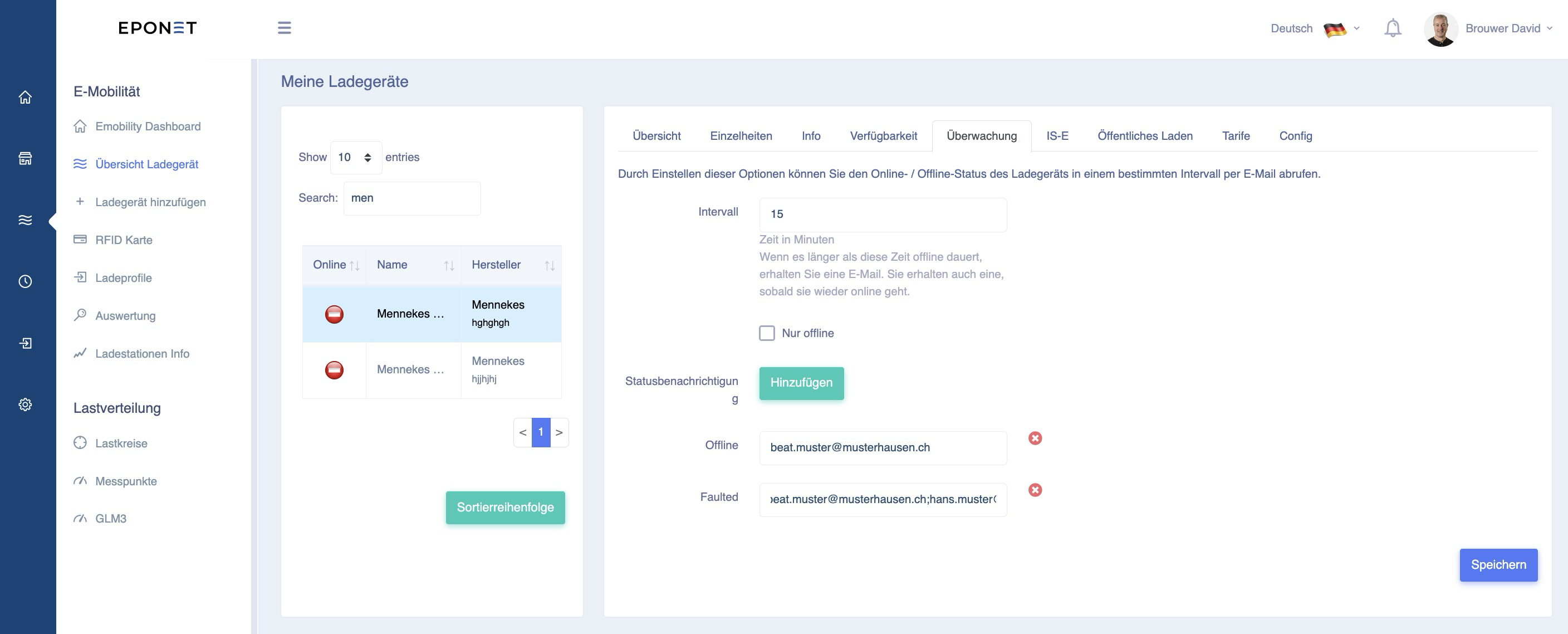This screenshot has height=634, width=1568.
Task: Click the store icon in left rail
Action: tap(25, 158)
